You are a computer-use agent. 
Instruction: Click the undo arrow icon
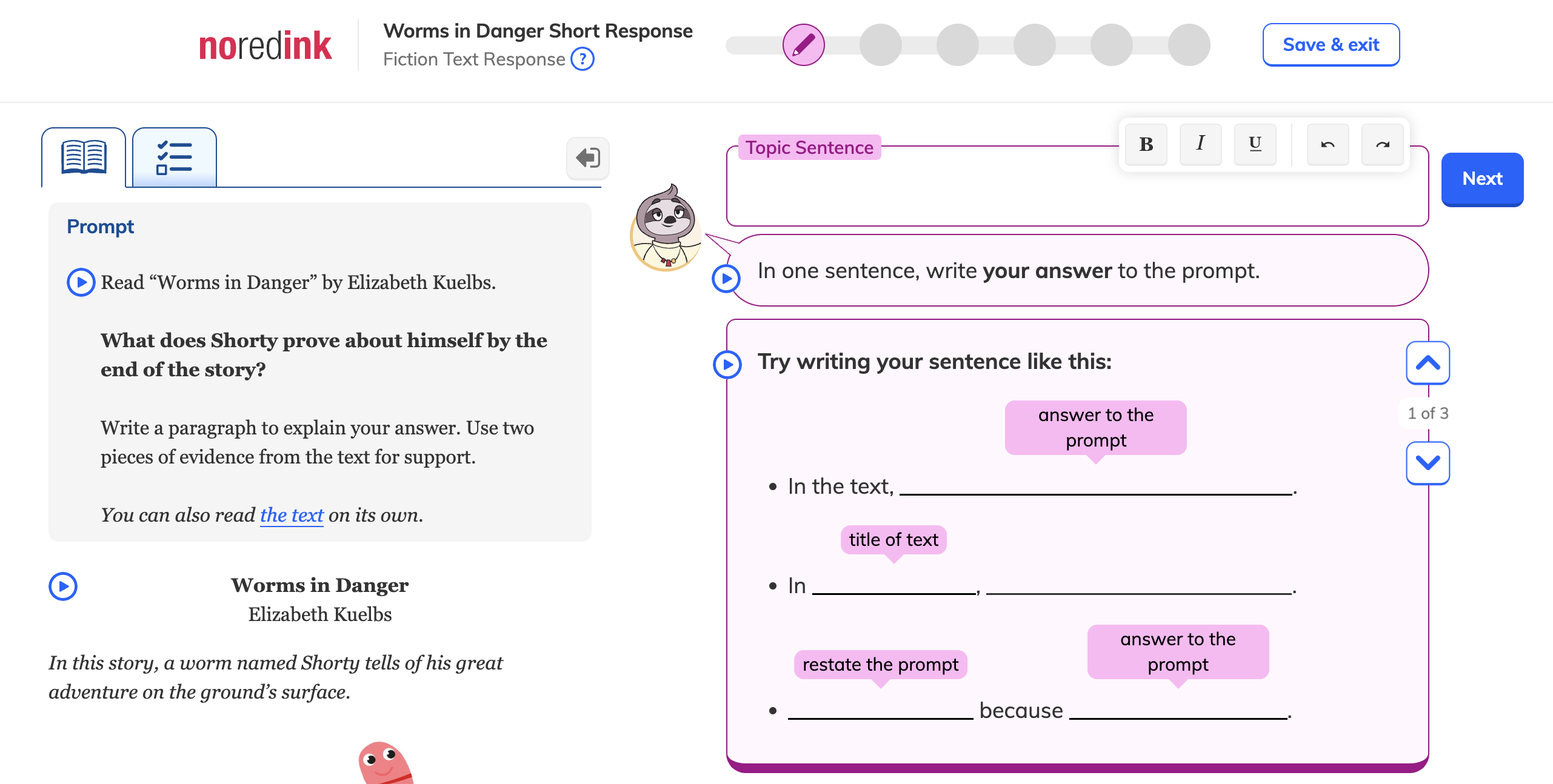click(1328, 144)
